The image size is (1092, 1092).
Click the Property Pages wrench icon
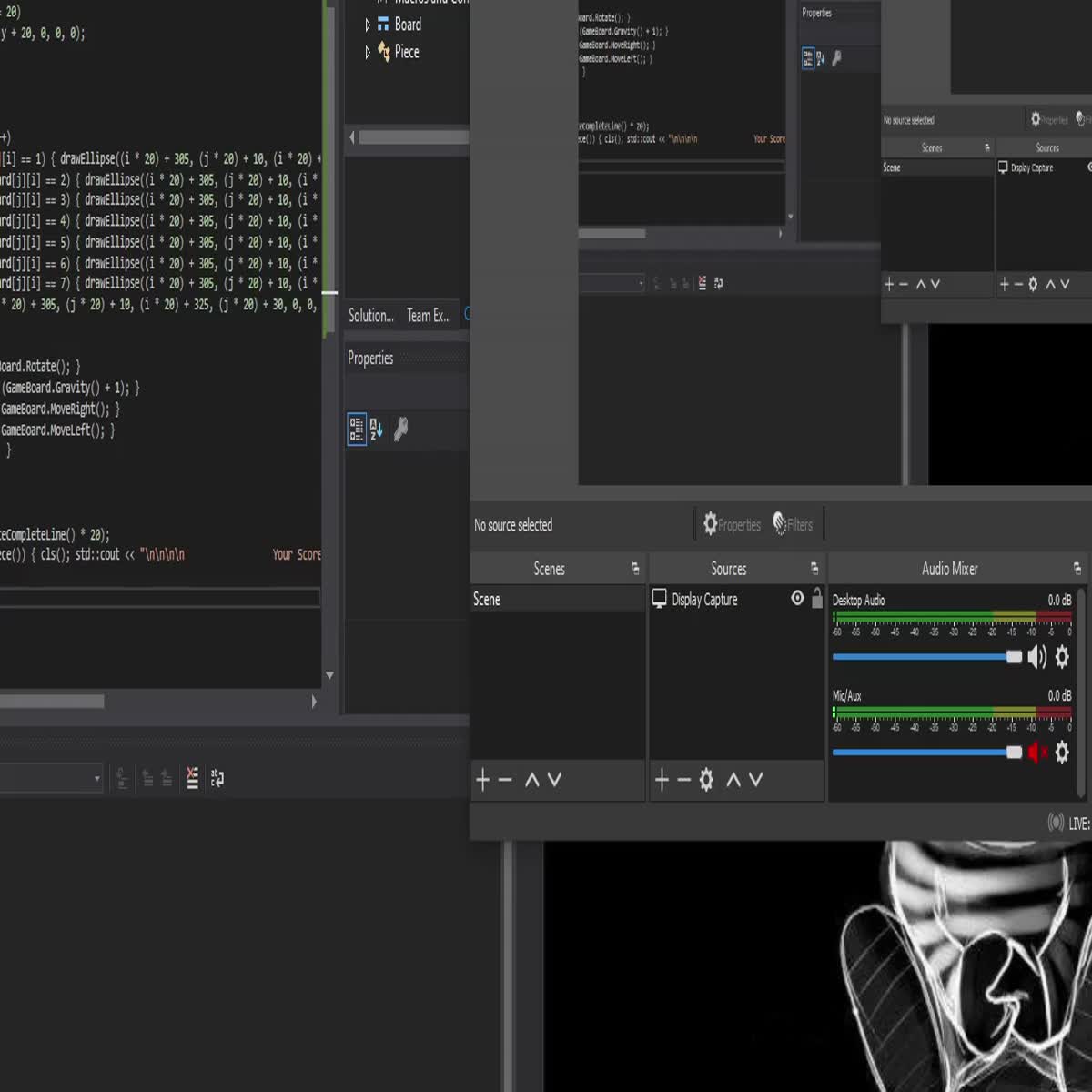(400, 429)
